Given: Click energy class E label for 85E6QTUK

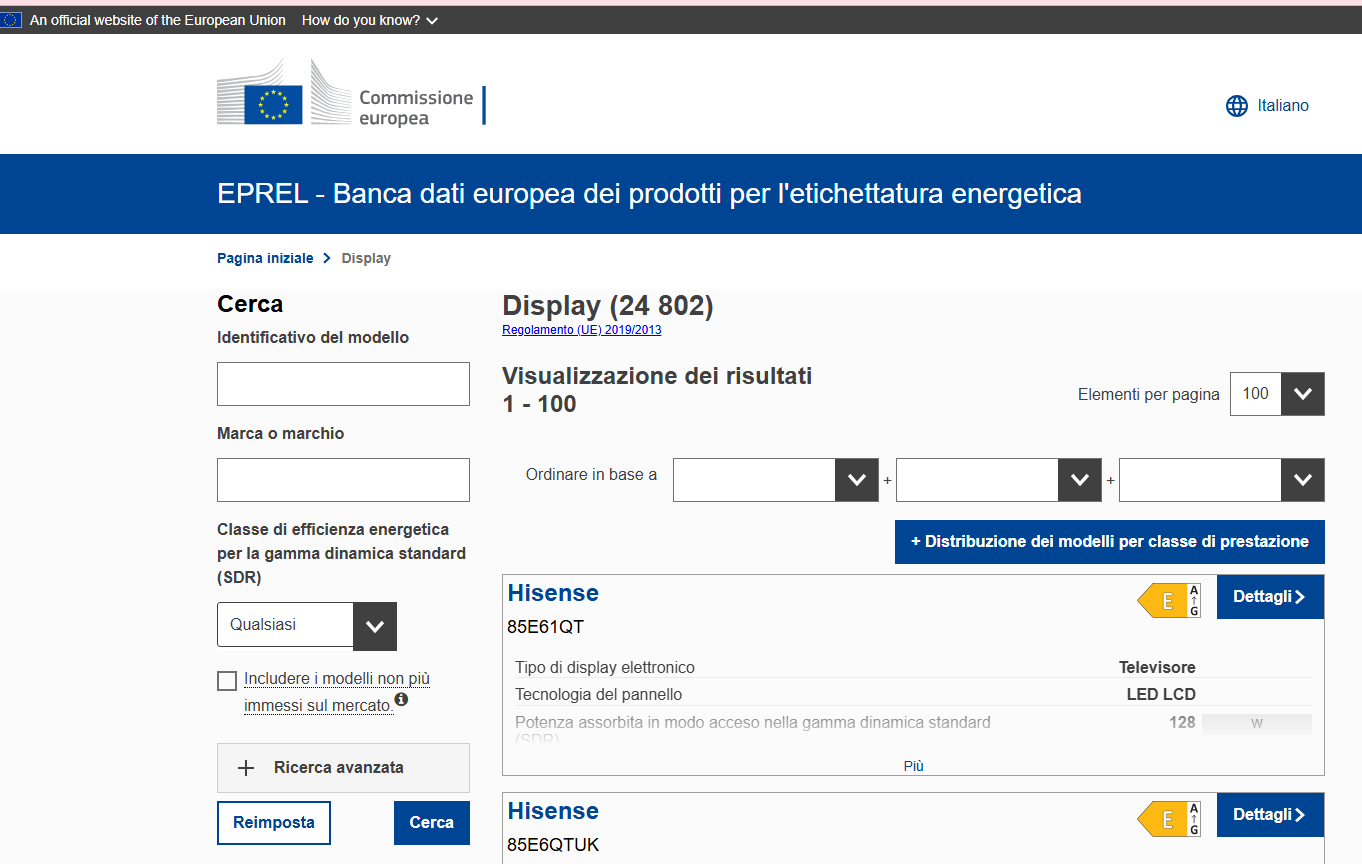Looking at the screenshot, I should 1169,818.
